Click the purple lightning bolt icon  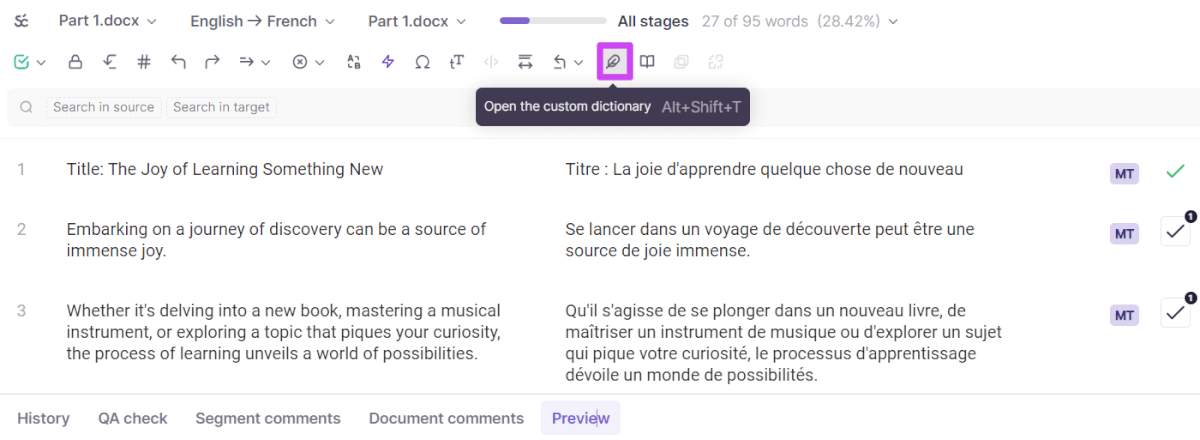coord(388,62)
